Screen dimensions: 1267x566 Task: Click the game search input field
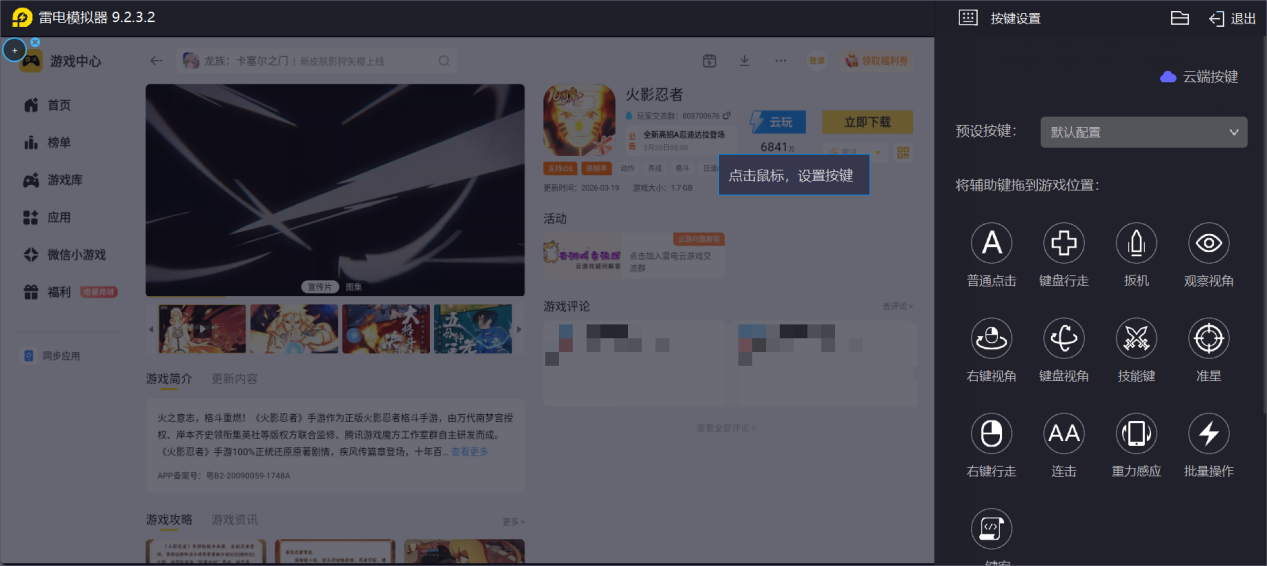[x=318, y=61]
